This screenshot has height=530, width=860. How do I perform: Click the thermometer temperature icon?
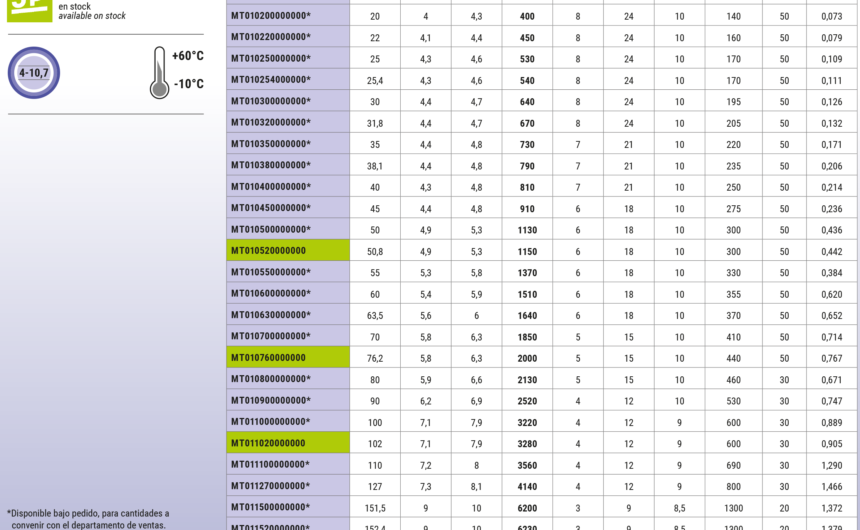tap(159, 73)
